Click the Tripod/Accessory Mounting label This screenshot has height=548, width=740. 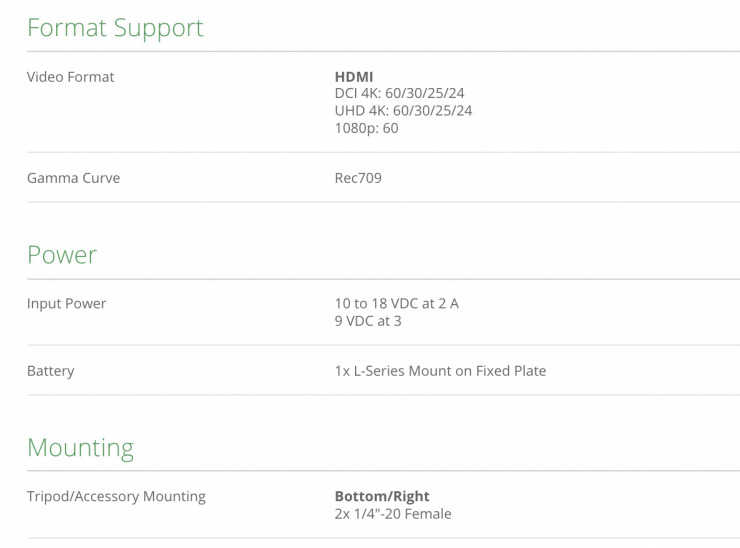(x=116, y=496)
